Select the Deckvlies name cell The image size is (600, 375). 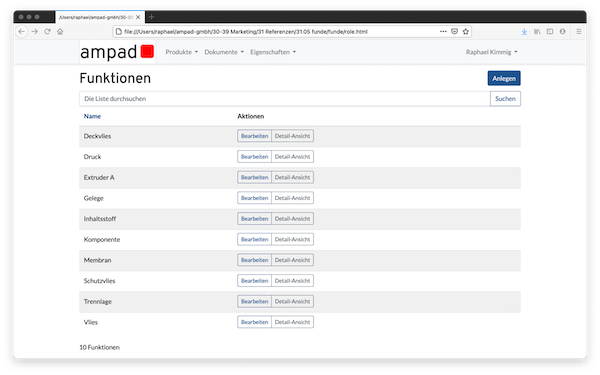pos(97,136)
